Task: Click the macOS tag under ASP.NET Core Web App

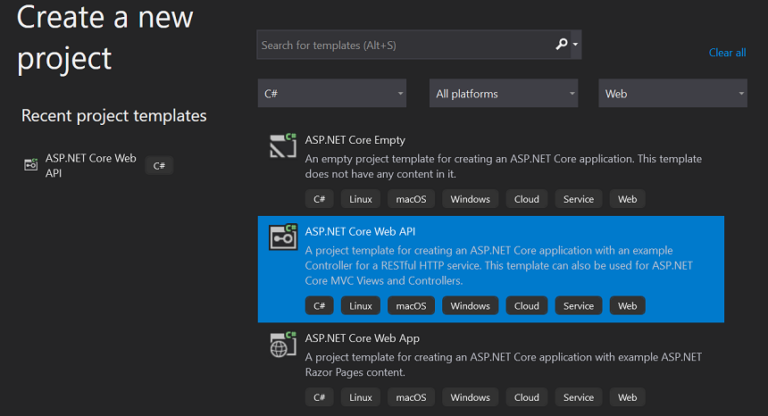Action: pyautogui.click(x=411, y=398)
